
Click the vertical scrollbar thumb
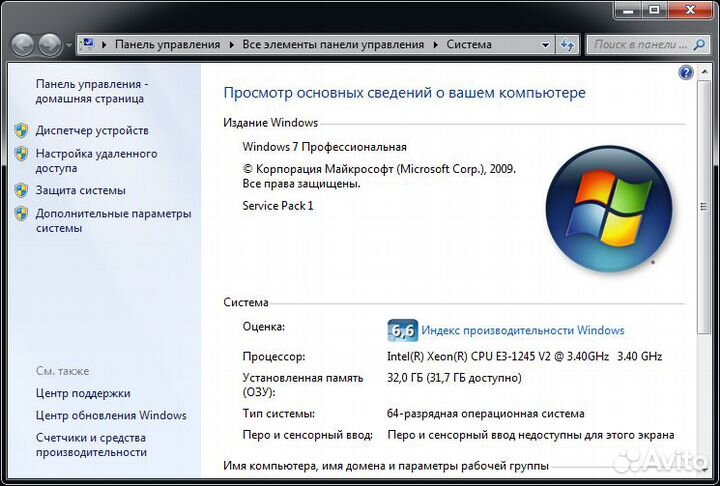click(703, 207)
